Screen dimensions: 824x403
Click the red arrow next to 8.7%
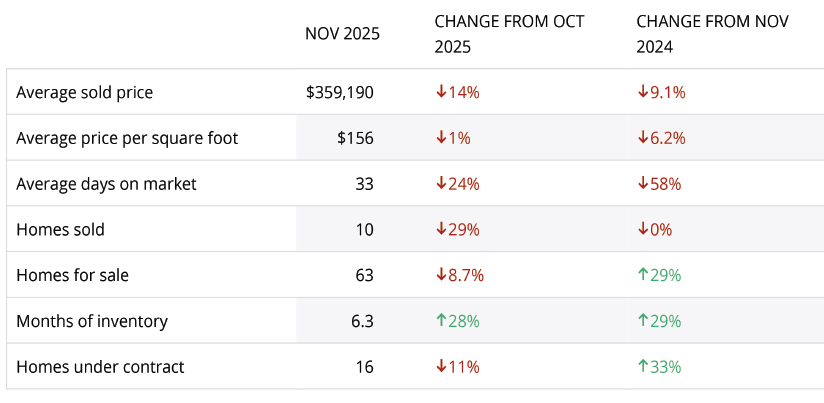(440, 275)
